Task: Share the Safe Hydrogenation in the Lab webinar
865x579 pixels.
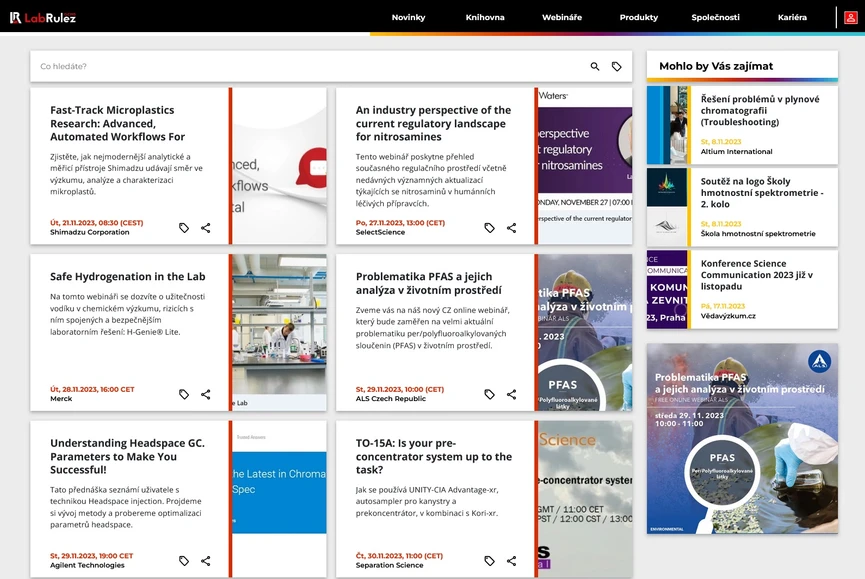Action: point(206,393)
